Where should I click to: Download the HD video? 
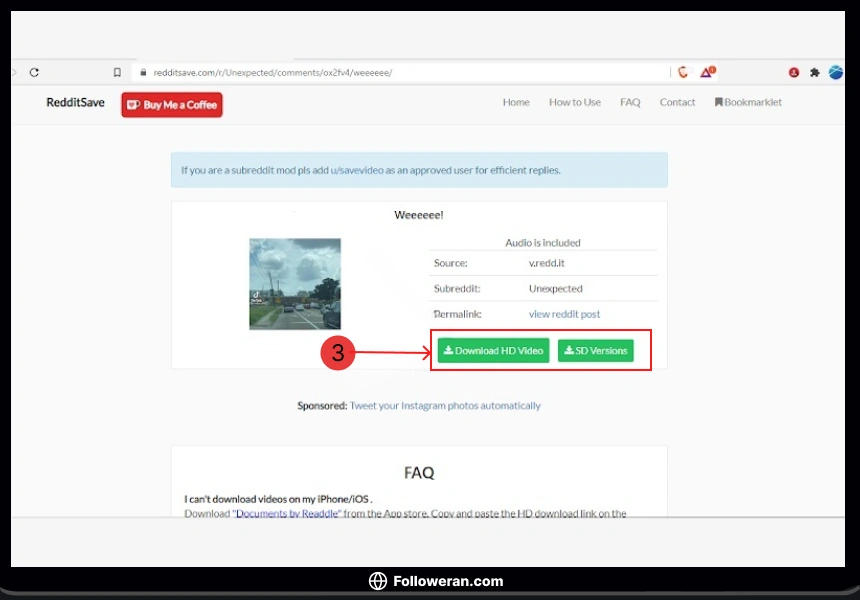click(x=492, y=350)
